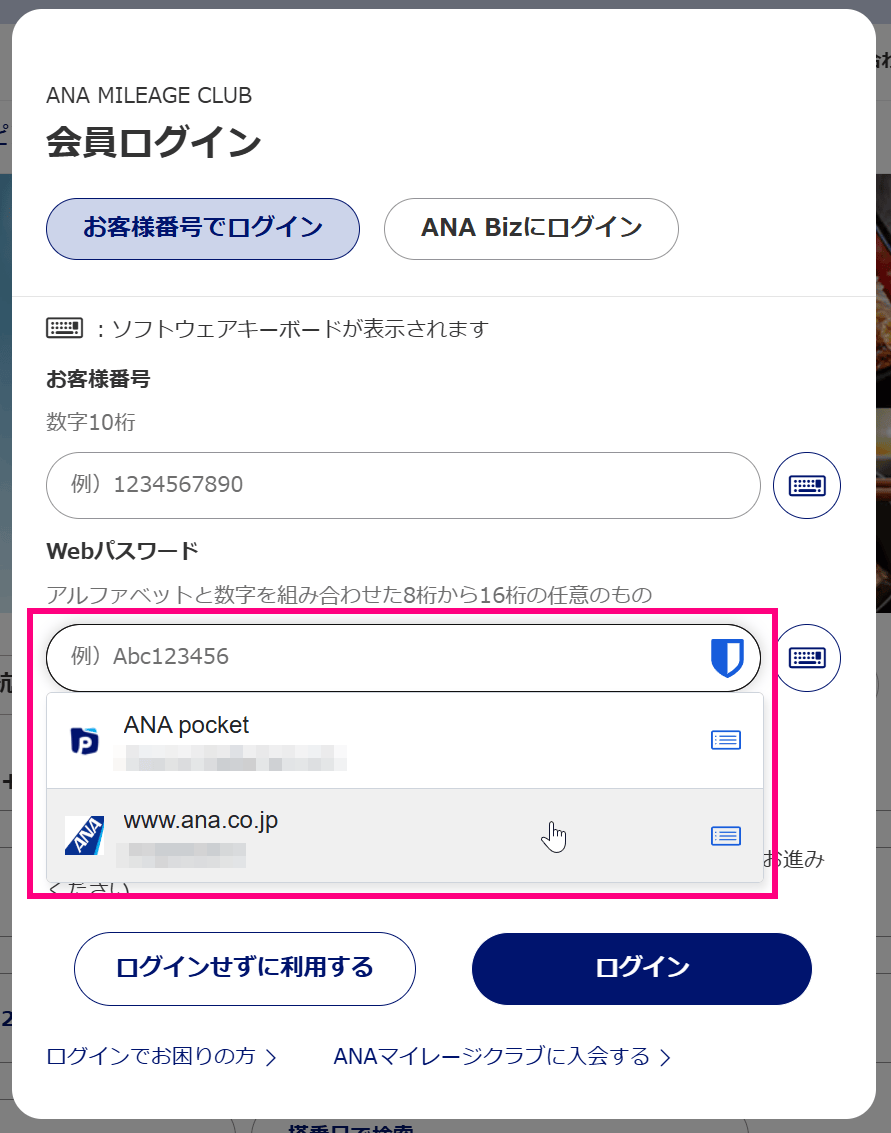This screenshot has width=891, height=1133.
Task: Open software keyboard for Web password
Action: point(808,658)
